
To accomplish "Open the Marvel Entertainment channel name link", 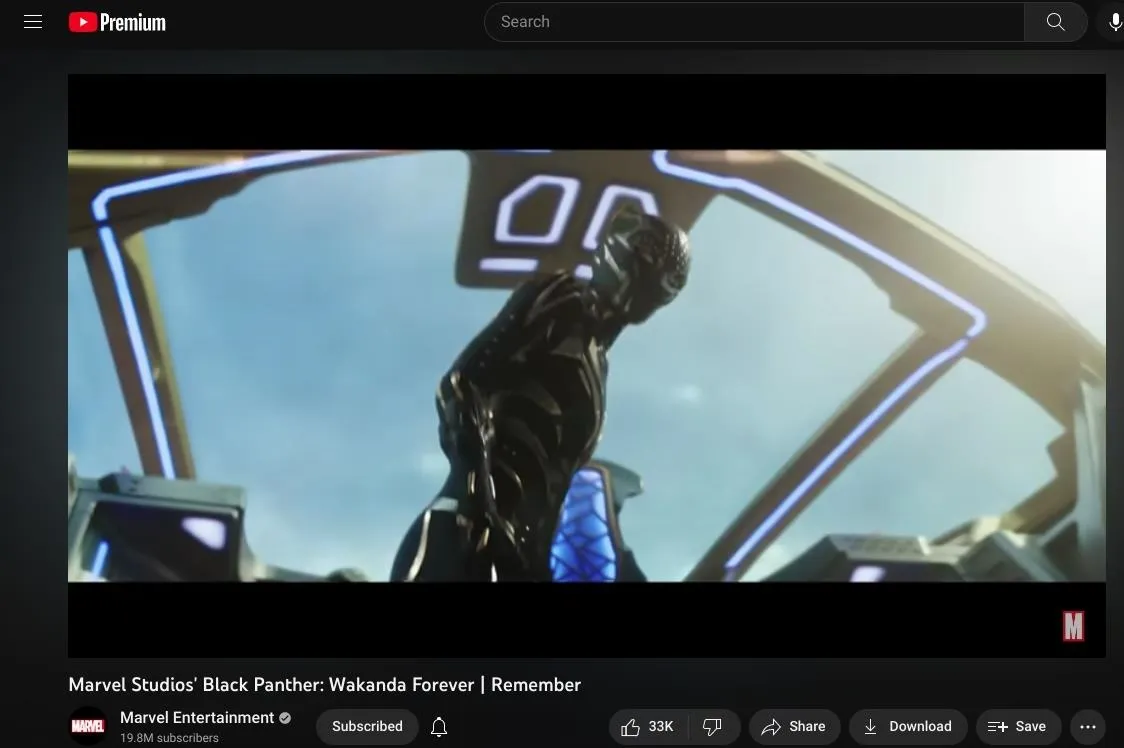I will [197, 717].
